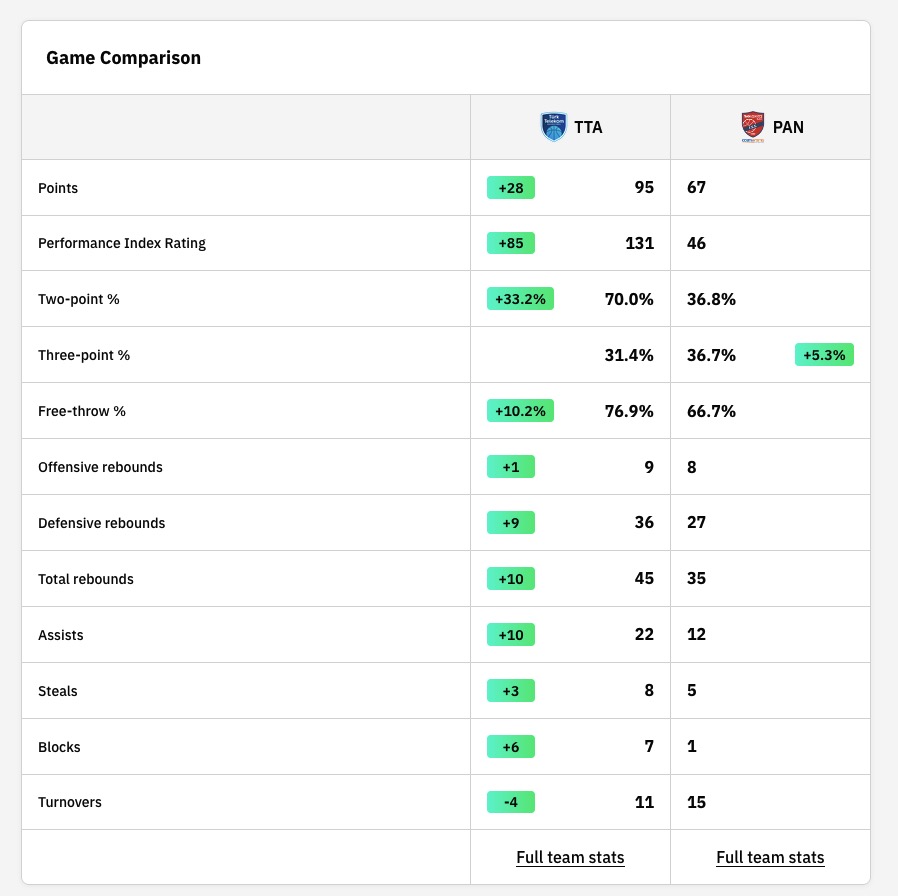Viewport: 898px width, 896px height.
Task: Click the +6 blocks badge
Action: click(x=511, y=746)
